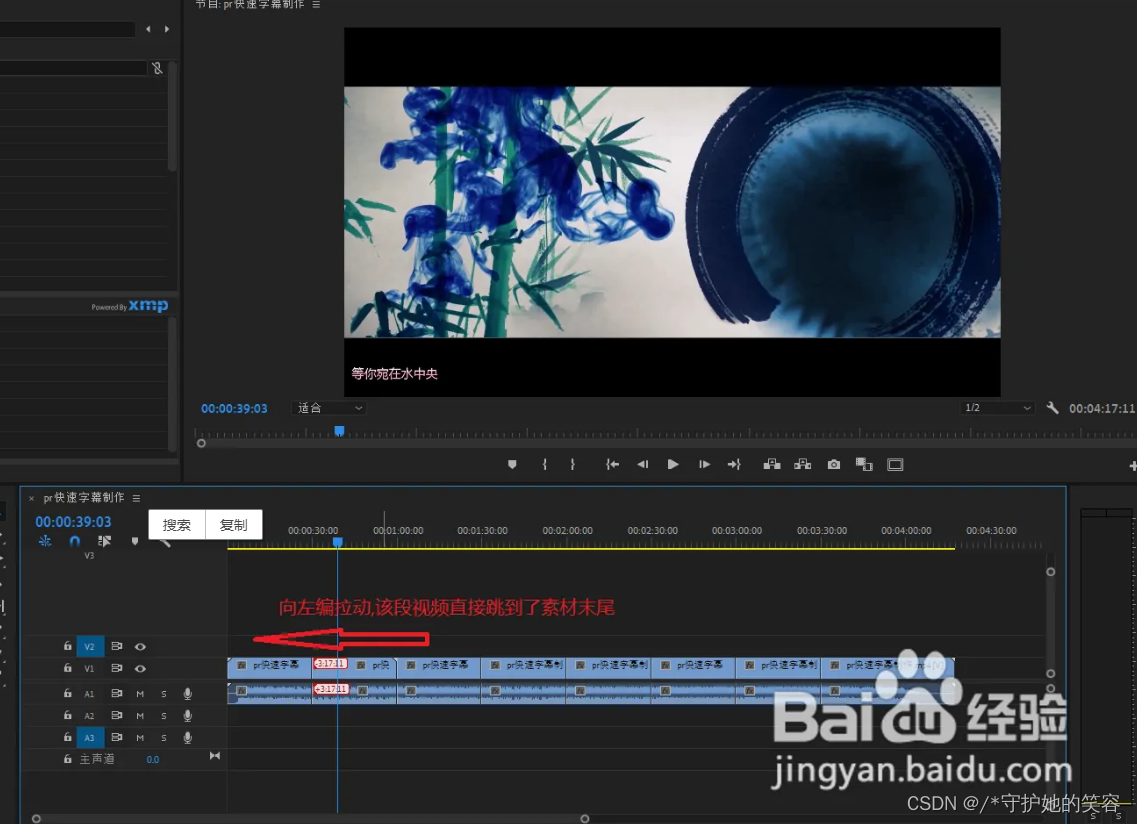Mute audio track A3
The width and height of the screenshot is (1137, 824).
coord(140,738)
